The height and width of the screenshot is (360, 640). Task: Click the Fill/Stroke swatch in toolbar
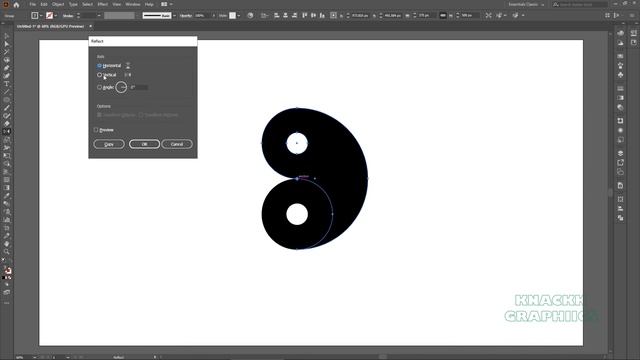click(x=7, y=271)
